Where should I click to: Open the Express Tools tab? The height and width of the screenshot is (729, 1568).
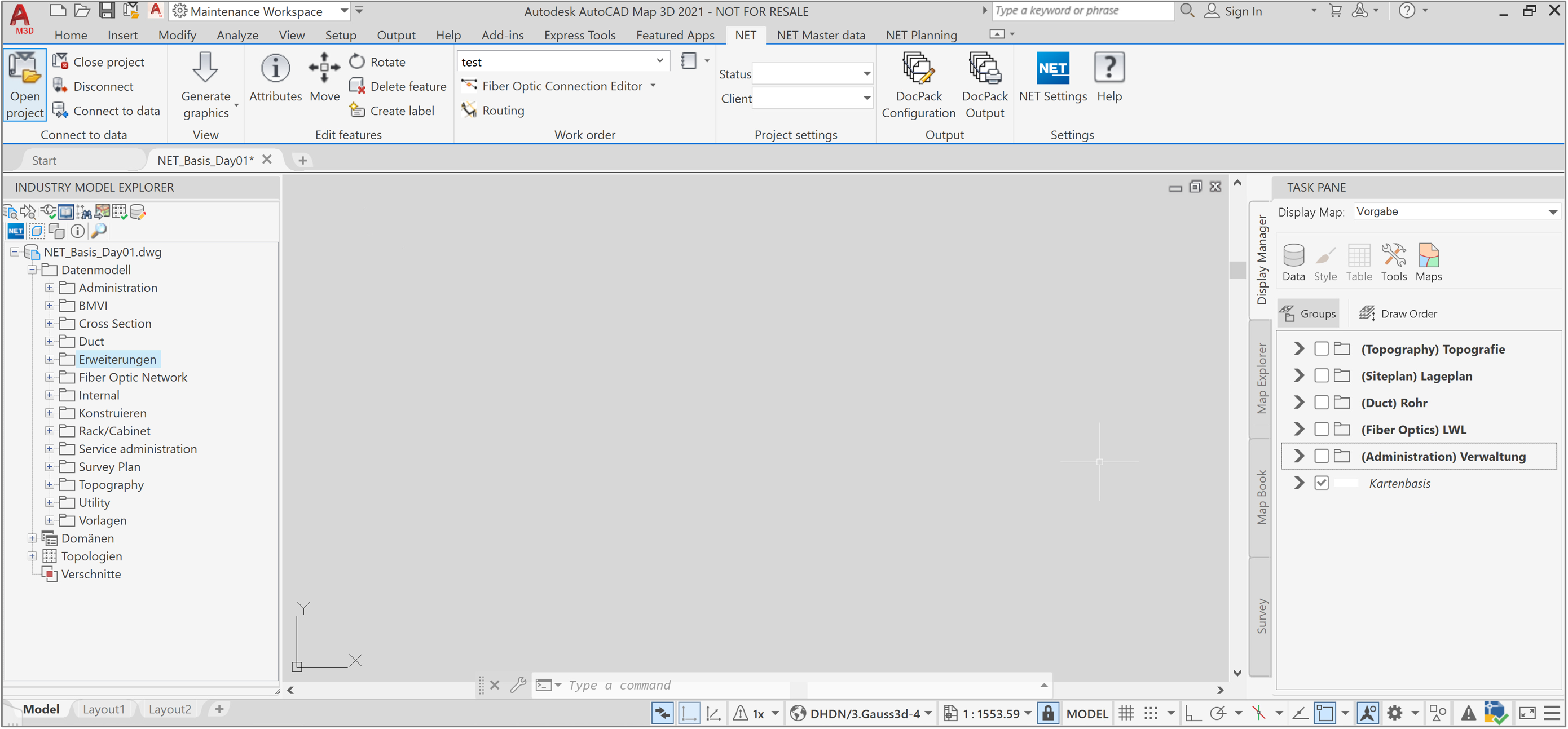pyautogui.click(x=579, y=36)
